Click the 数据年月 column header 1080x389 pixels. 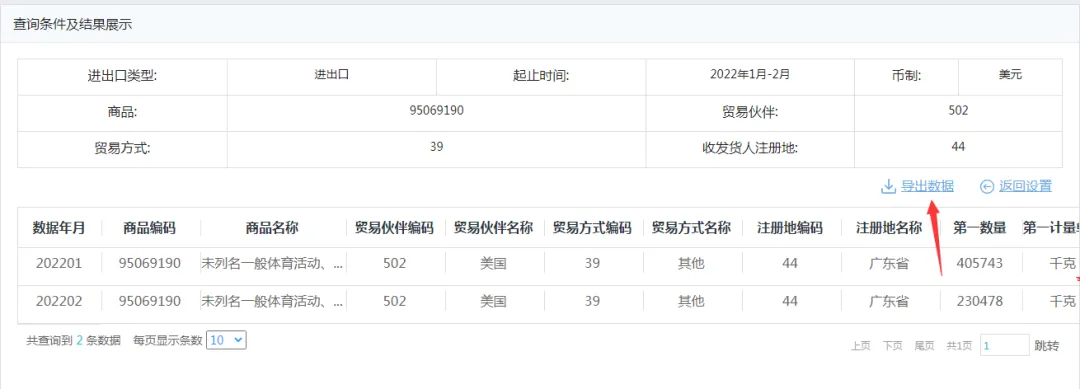(x=59, y=228)
